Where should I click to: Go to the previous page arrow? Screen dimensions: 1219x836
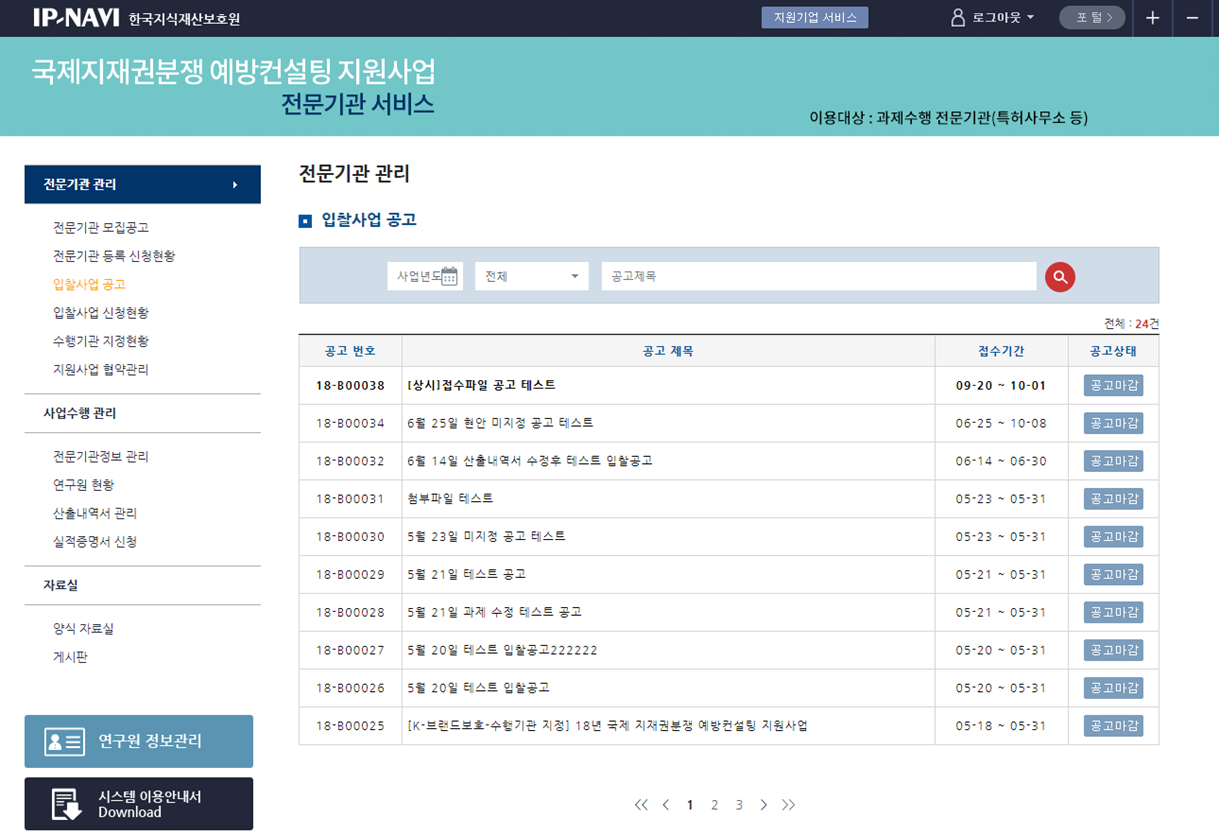(x=666, y=805)
